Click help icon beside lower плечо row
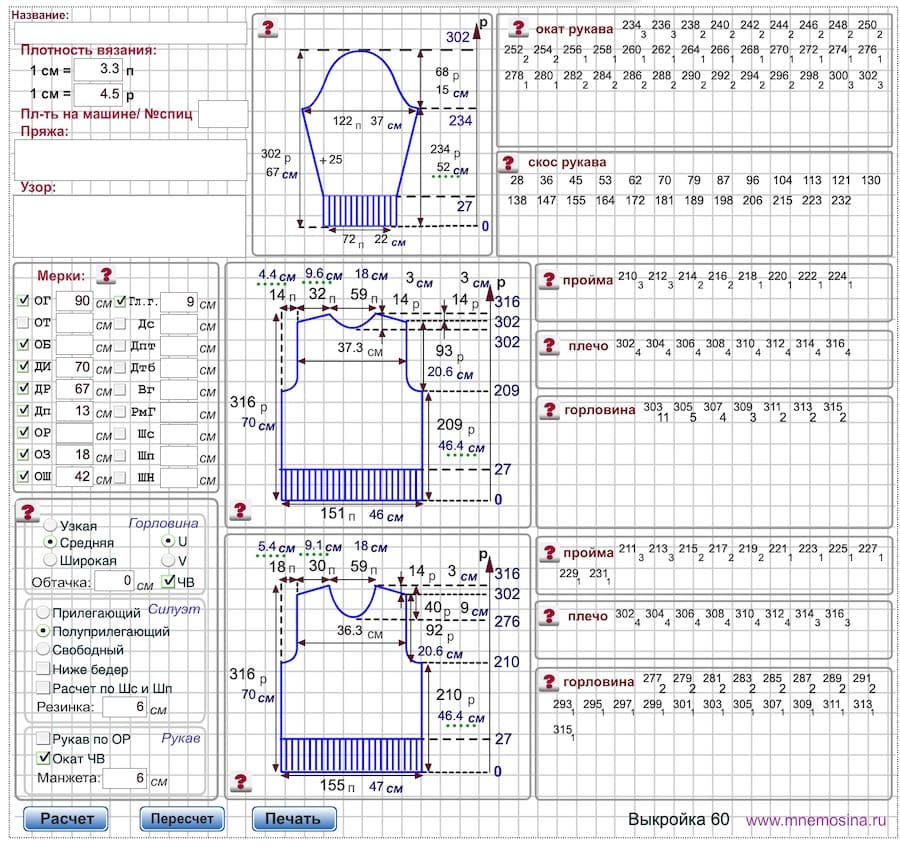 [549, 616]
